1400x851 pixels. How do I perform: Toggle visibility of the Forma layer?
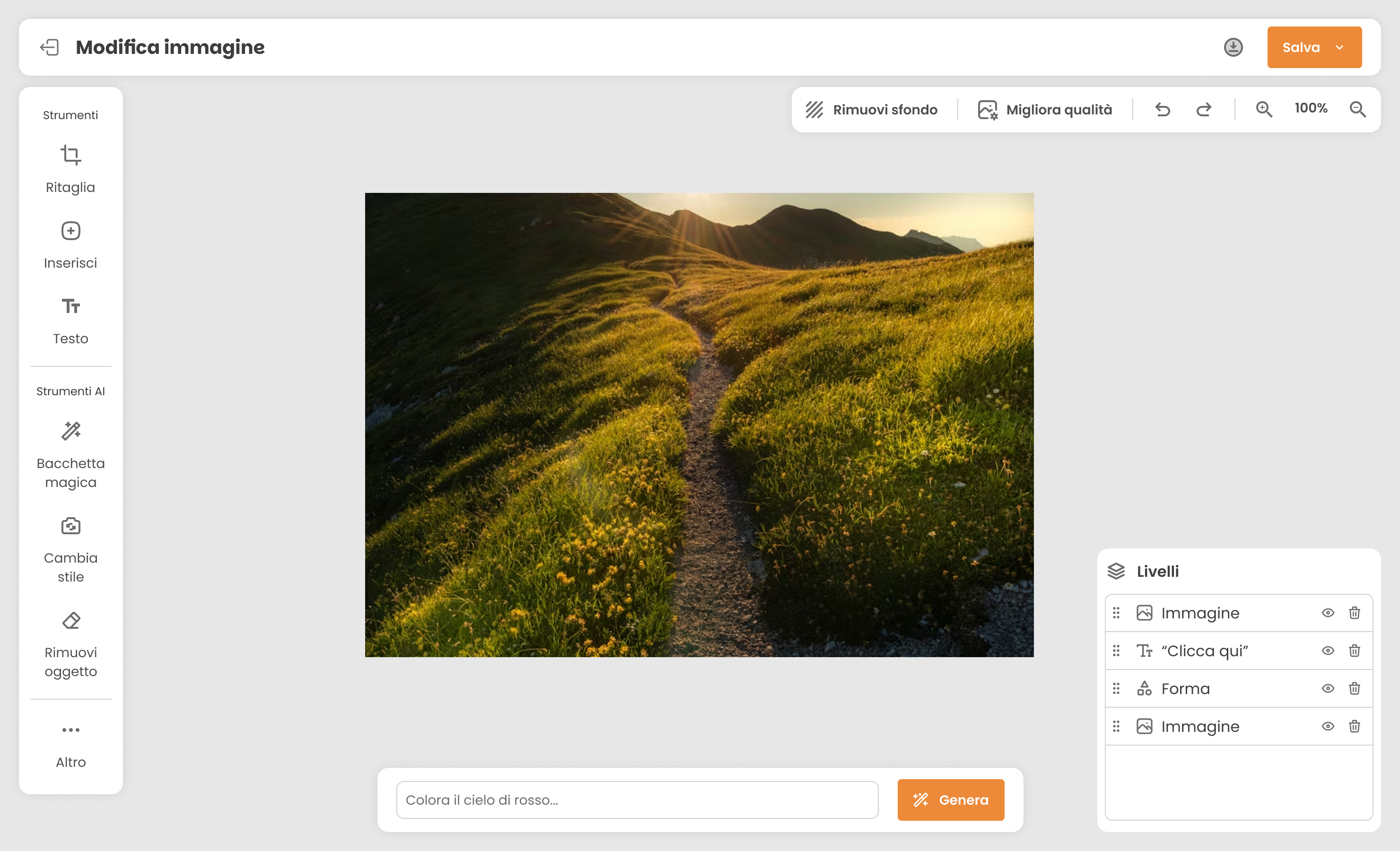point(1327,688)
